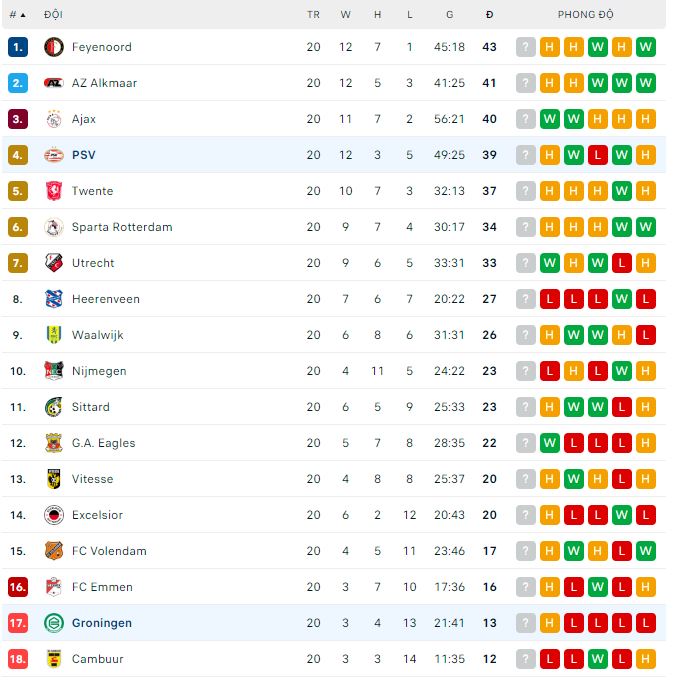This screenshot has height=682, width=678.
Task: Click the Groningen club logo
Action: coord(54,623)
